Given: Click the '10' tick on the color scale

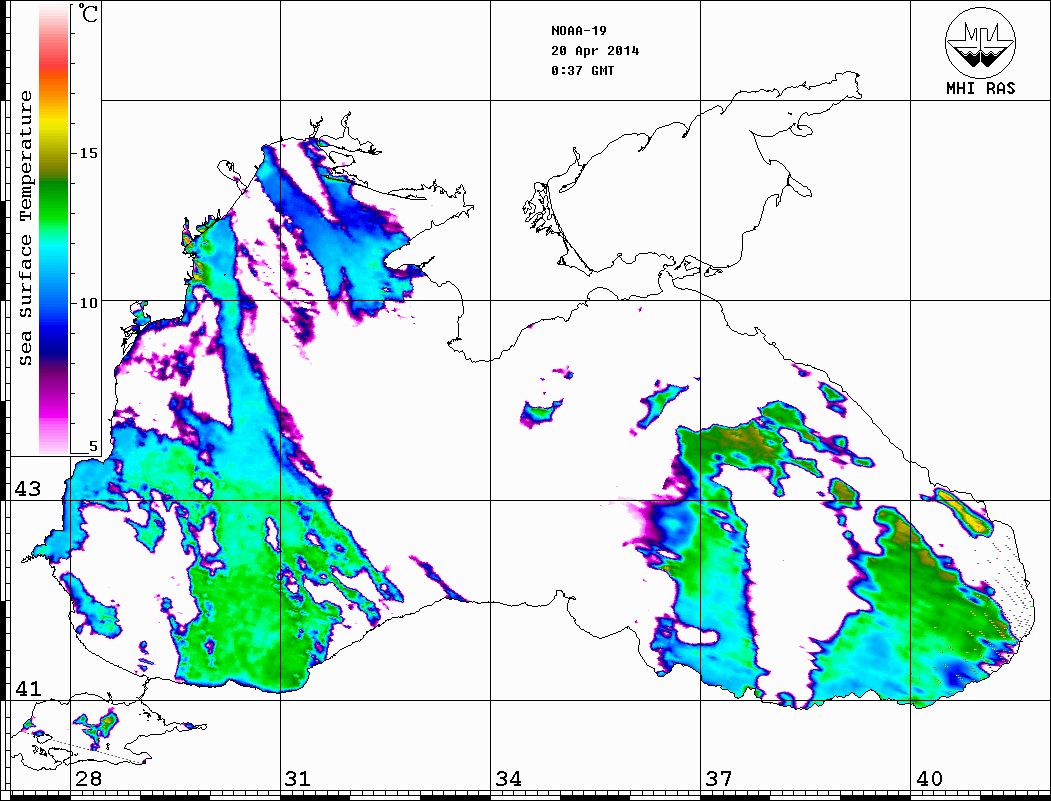Looking at the screenshot, I should click(x=88, y=303).
